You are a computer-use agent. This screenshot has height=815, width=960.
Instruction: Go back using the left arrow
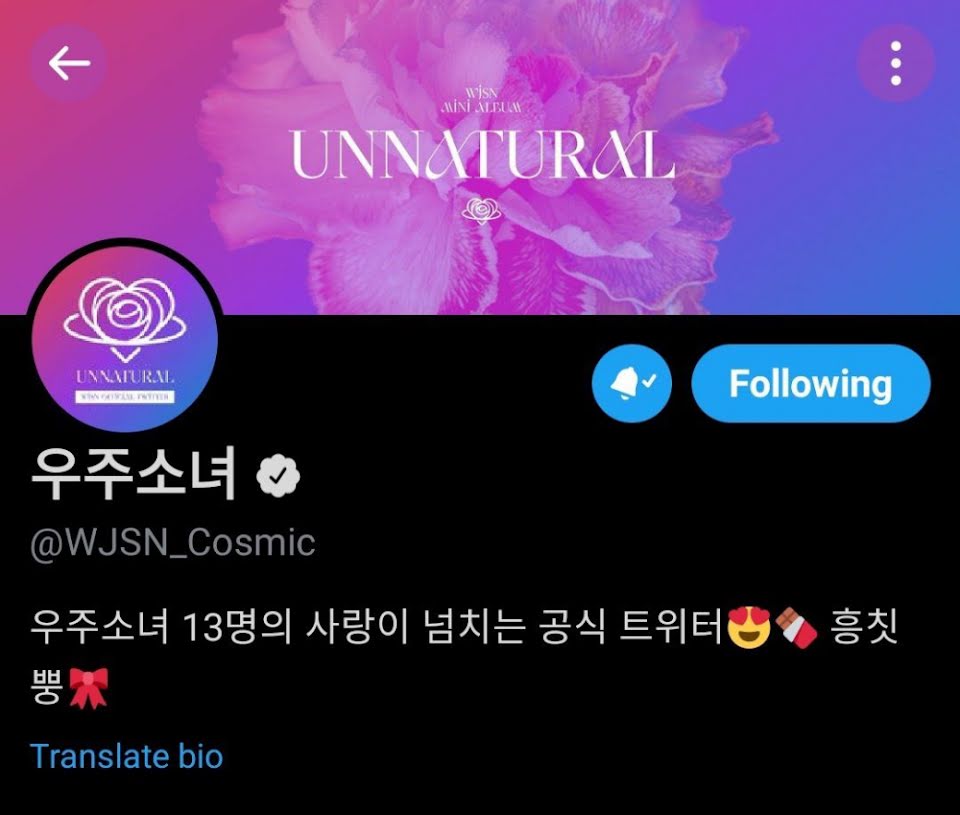[69, 62]
